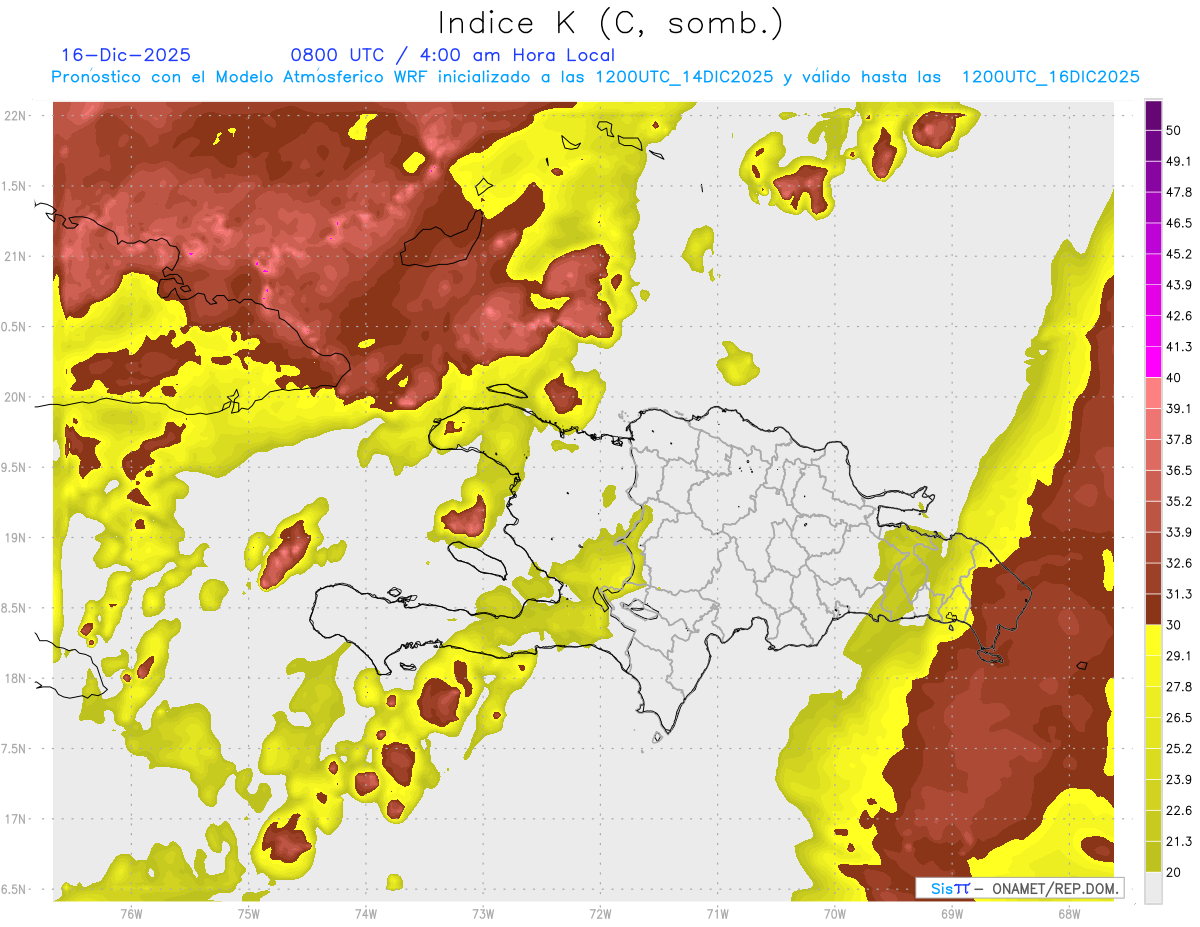Click the '37.8' colorbar value
The width and height of the screenshot is (1200, 927).
1179,440
